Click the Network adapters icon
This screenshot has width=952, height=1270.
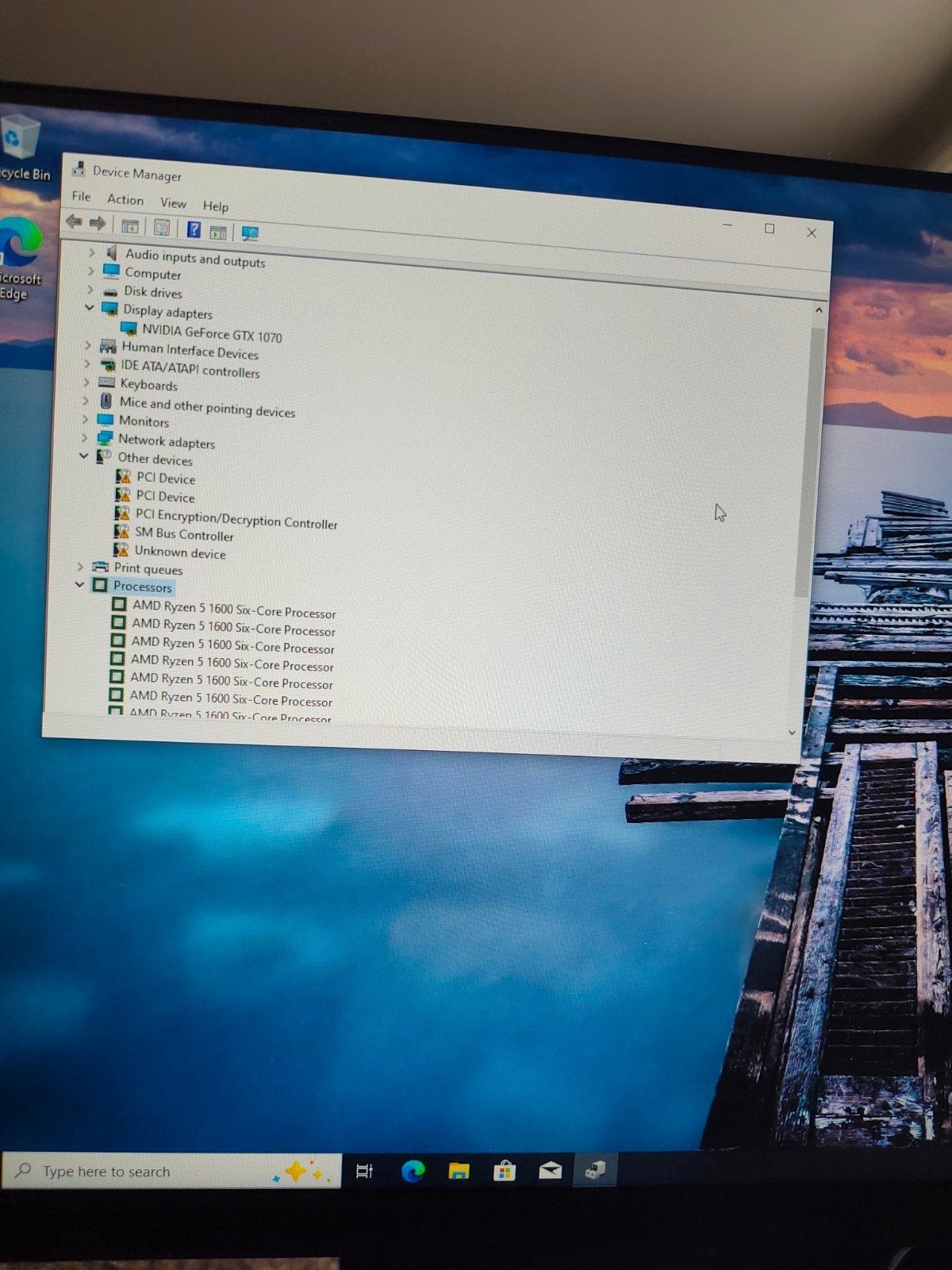pyautogui.click(x=105, y=437)
